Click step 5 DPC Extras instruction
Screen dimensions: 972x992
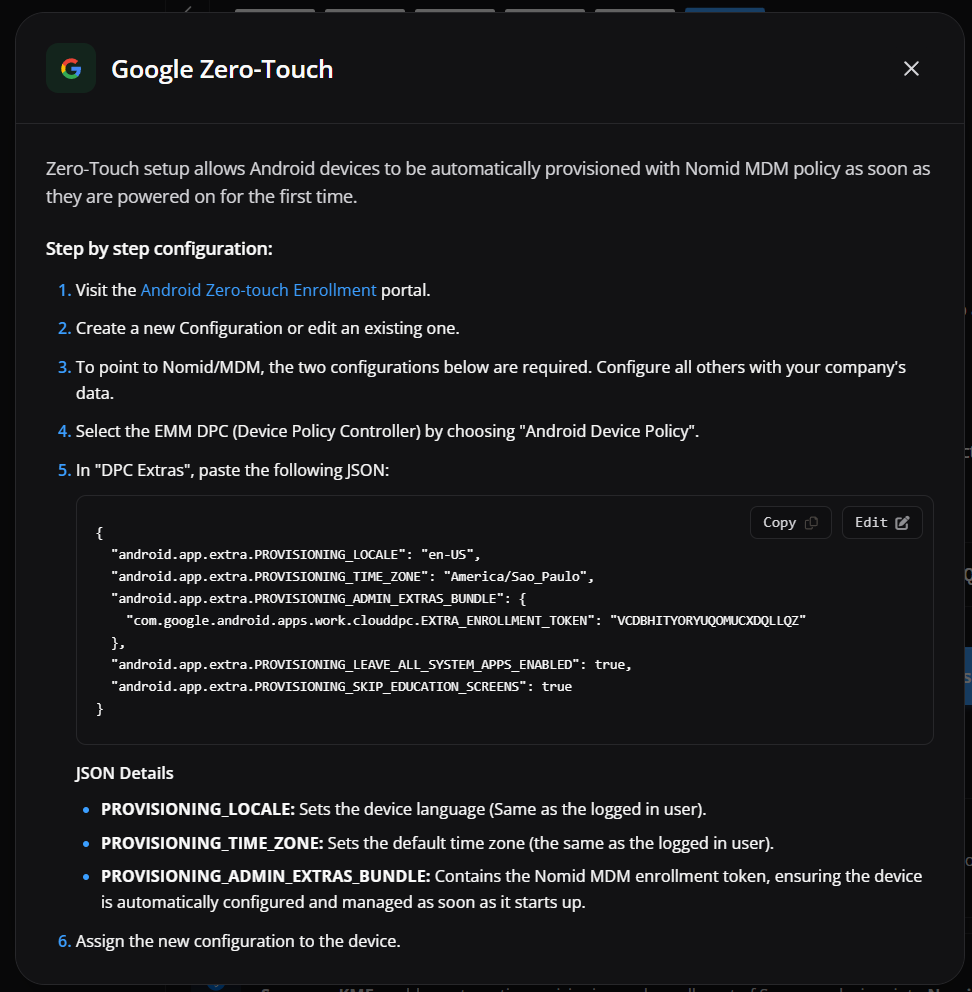tap(232, 470)
